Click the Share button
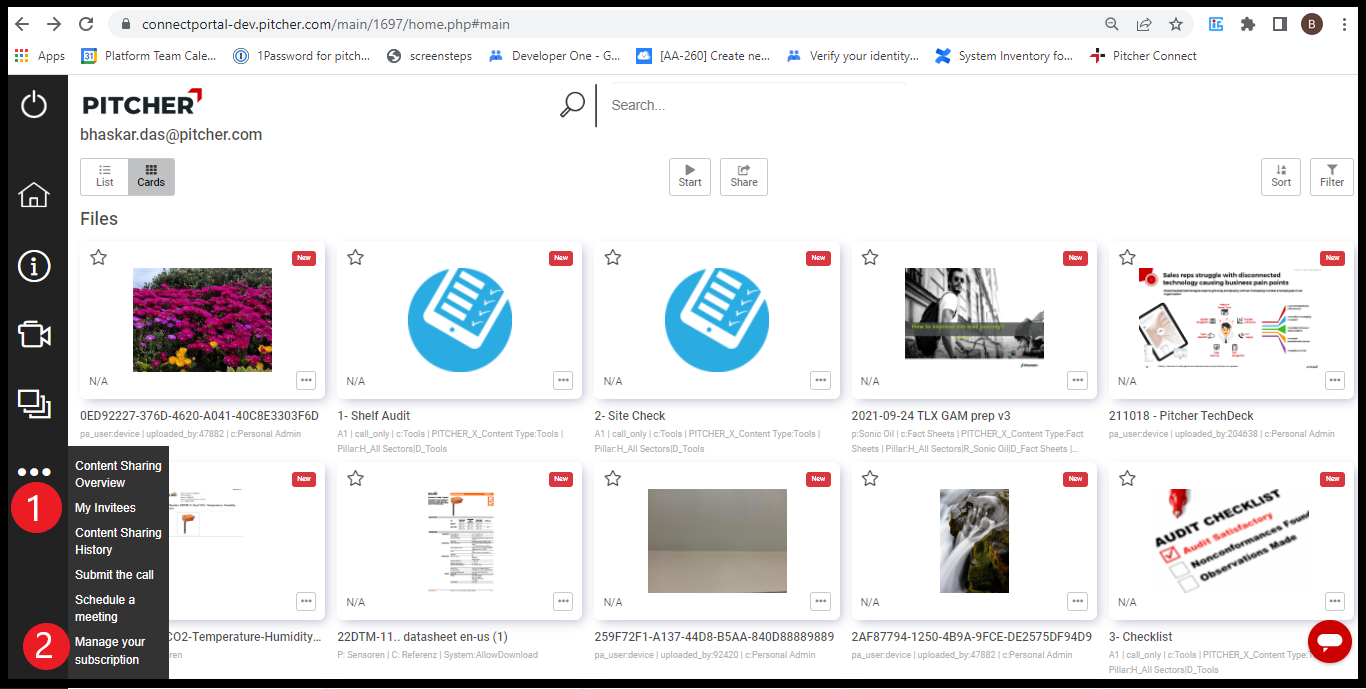 [744, 176]
